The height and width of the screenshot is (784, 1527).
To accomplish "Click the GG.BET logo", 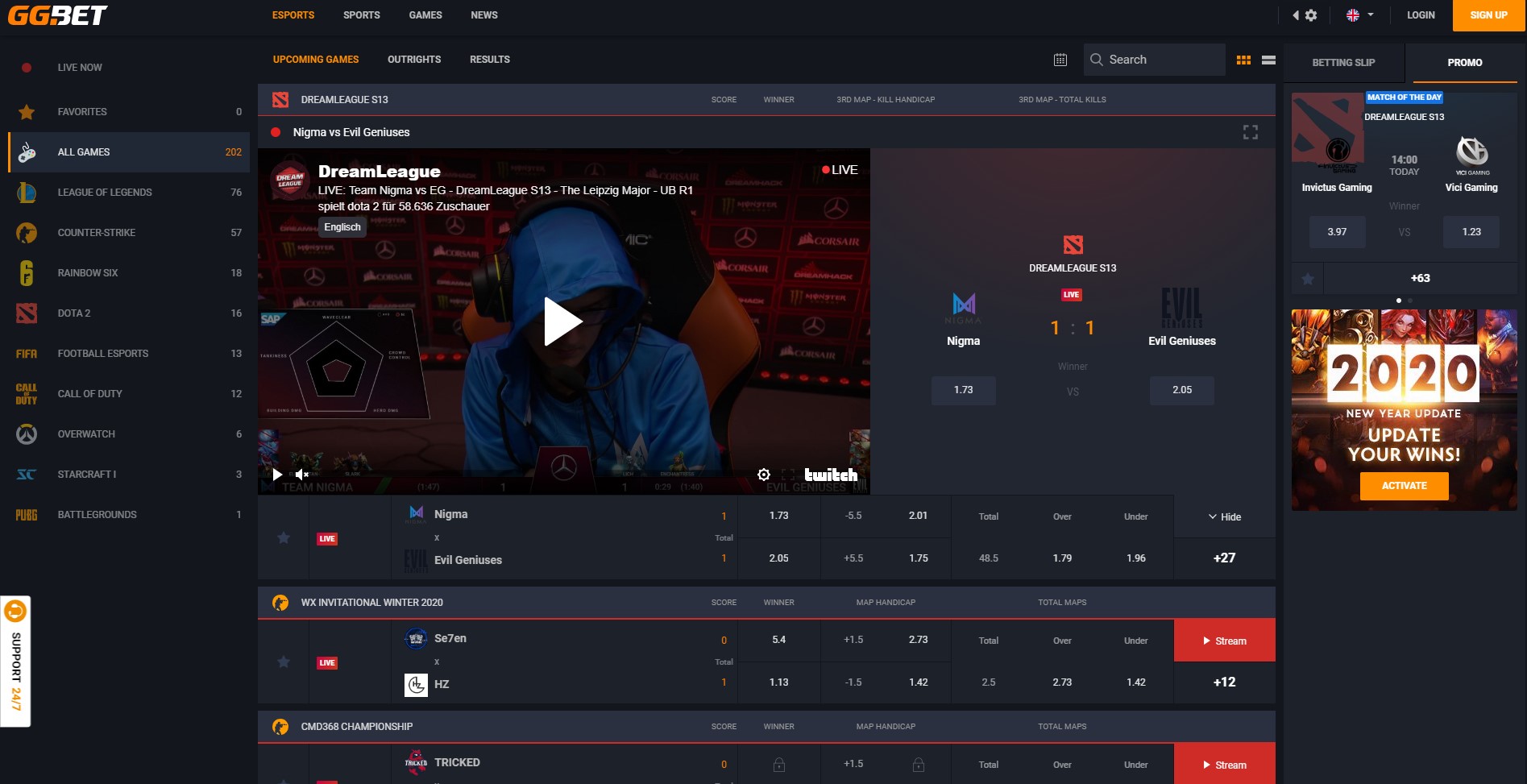I will coord(57,15).
